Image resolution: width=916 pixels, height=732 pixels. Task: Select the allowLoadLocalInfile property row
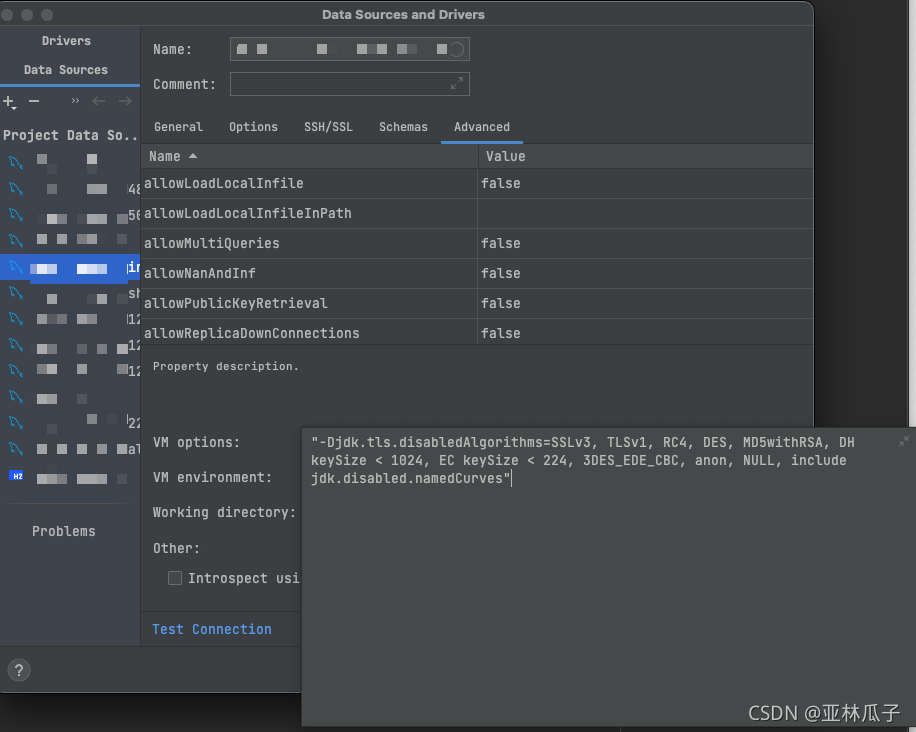tap(477, 183)
